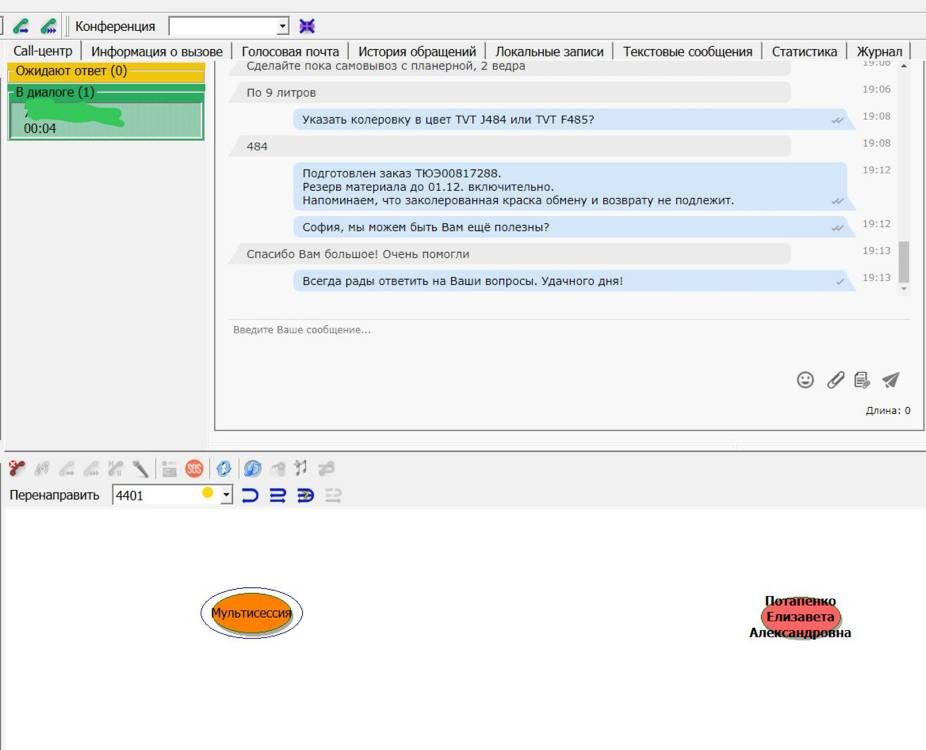Open the Перенаправить number dropdown arrow

click(x=227, y=495)
